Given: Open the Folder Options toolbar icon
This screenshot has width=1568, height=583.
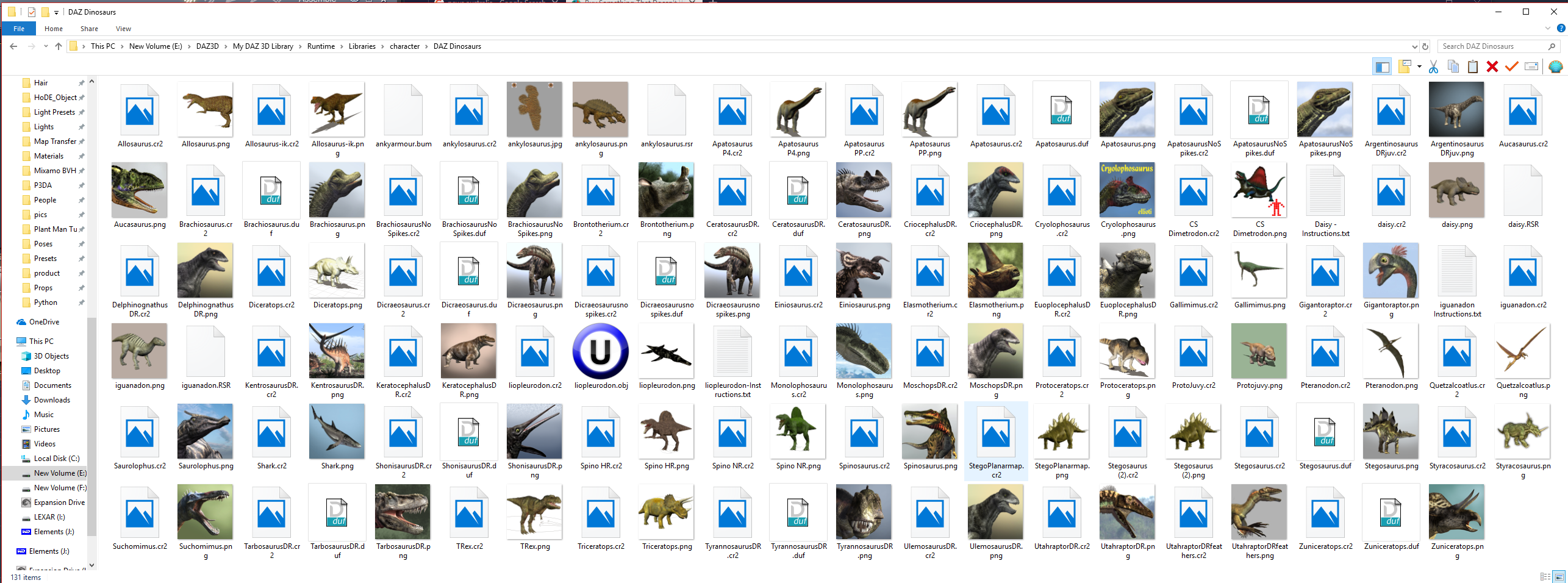Looking at the screenshot, I should click(1405, 66).
